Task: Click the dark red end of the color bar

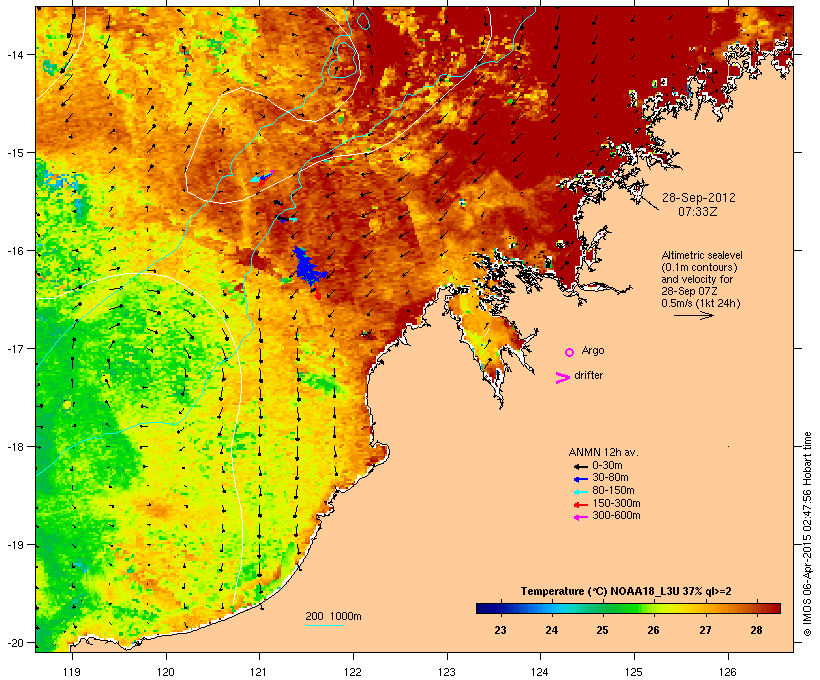Action: point(775,608)
